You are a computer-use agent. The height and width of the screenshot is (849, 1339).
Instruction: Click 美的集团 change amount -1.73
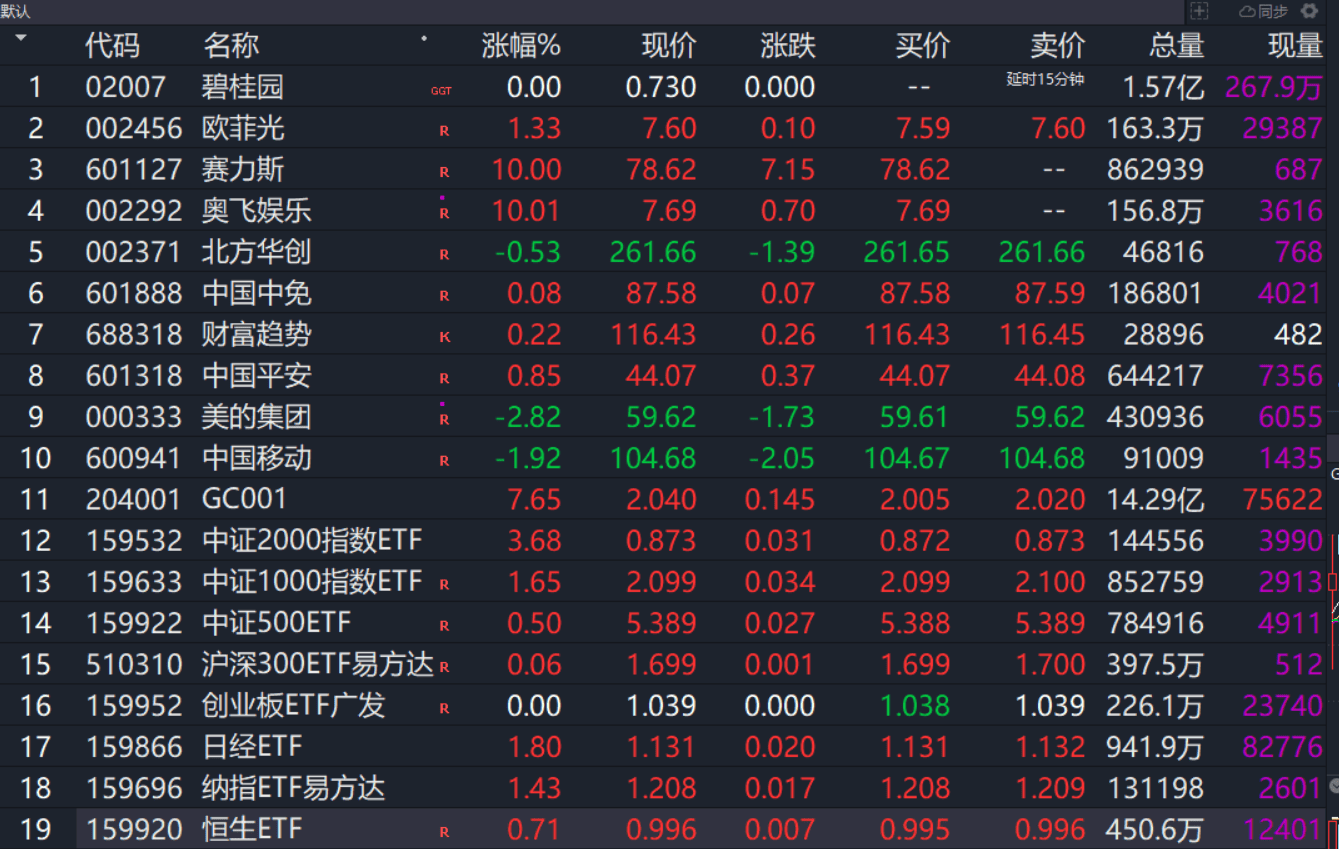[782, 417]
